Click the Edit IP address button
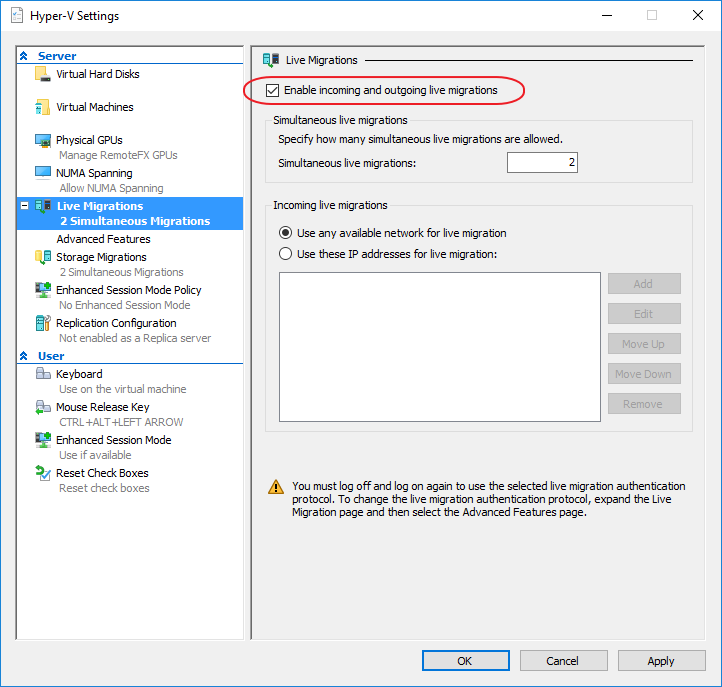Screen dimensions: 722x687 click(644, 314)
